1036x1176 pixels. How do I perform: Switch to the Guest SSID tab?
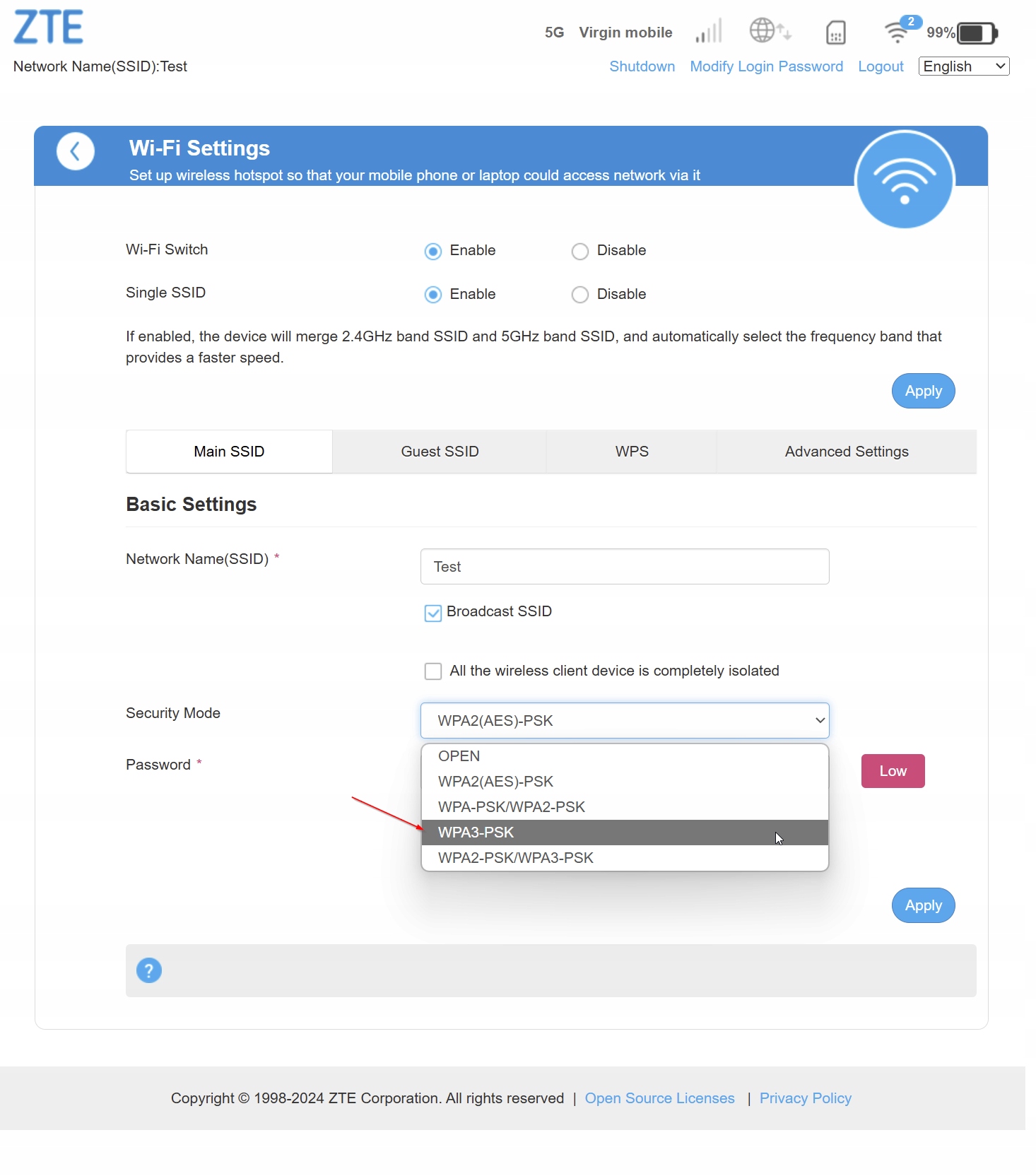(440, 452)
